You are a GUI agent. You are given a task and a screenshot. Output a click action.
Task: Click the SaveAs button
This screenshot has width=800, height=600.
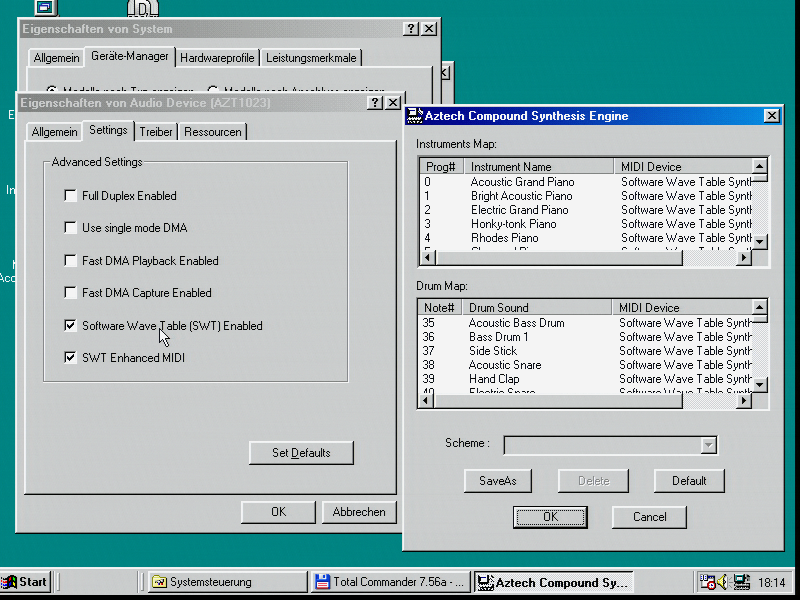(x=497, y=481)
